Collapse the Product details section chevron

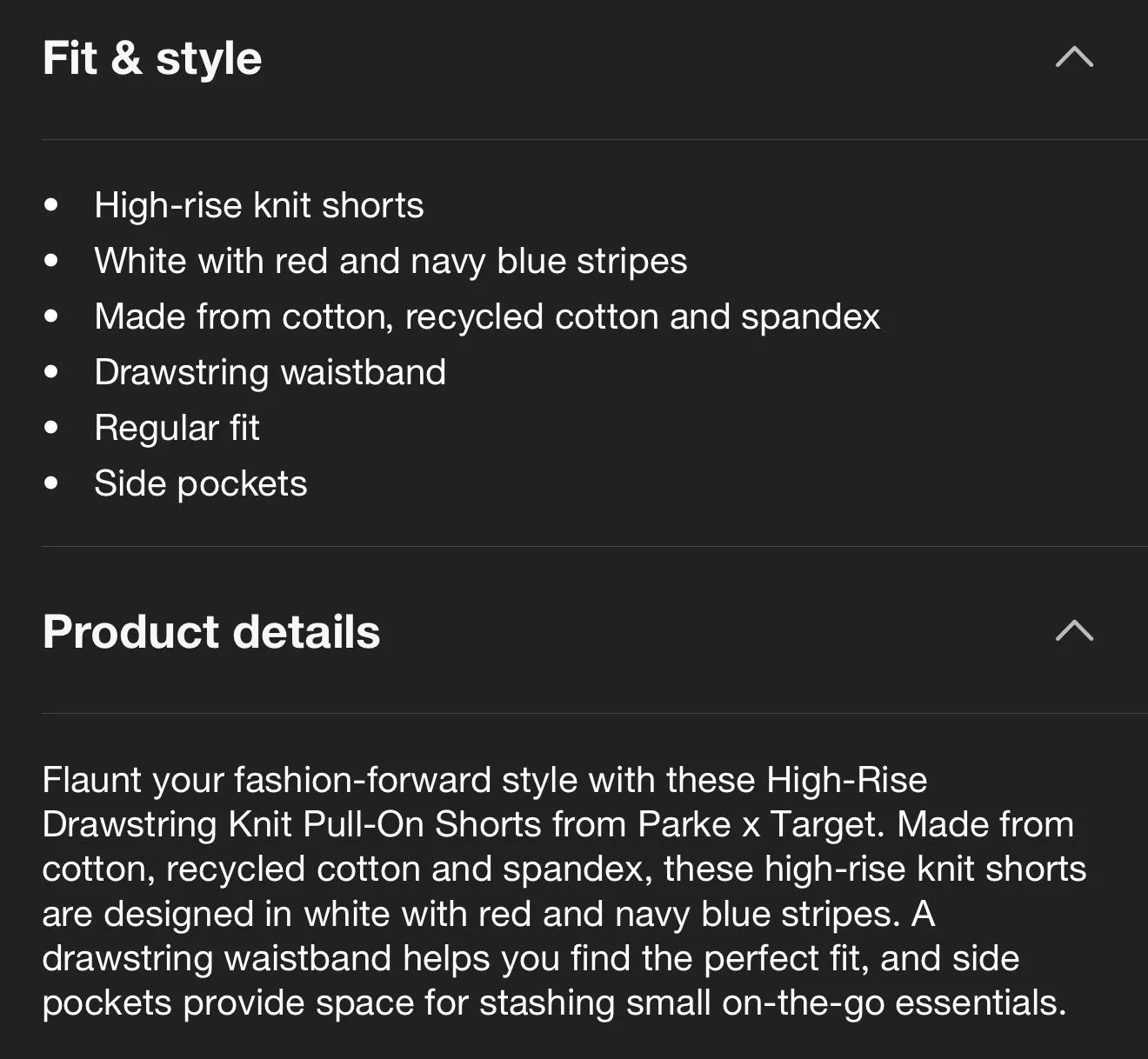pos(1074,630)
